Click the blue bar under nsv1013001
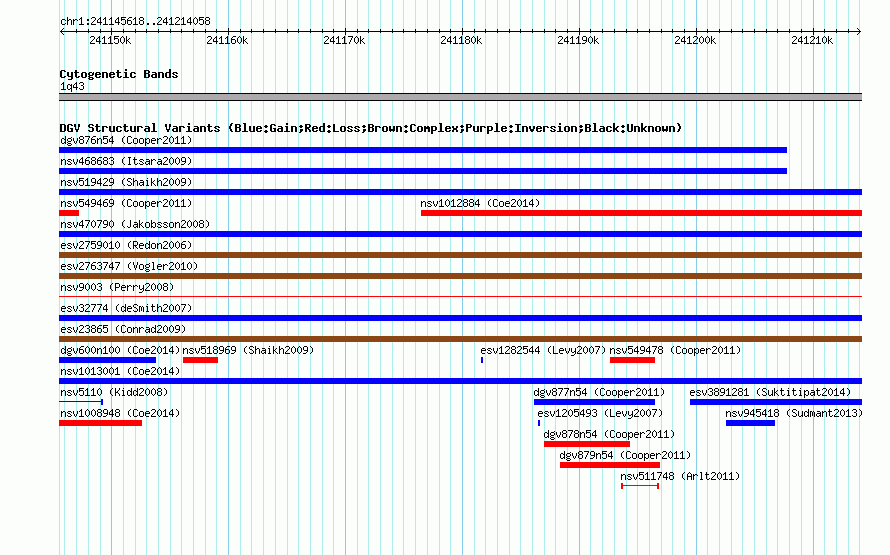Image resolution: width=890 pixels, height=555 pixels. (x=460, y=381)
